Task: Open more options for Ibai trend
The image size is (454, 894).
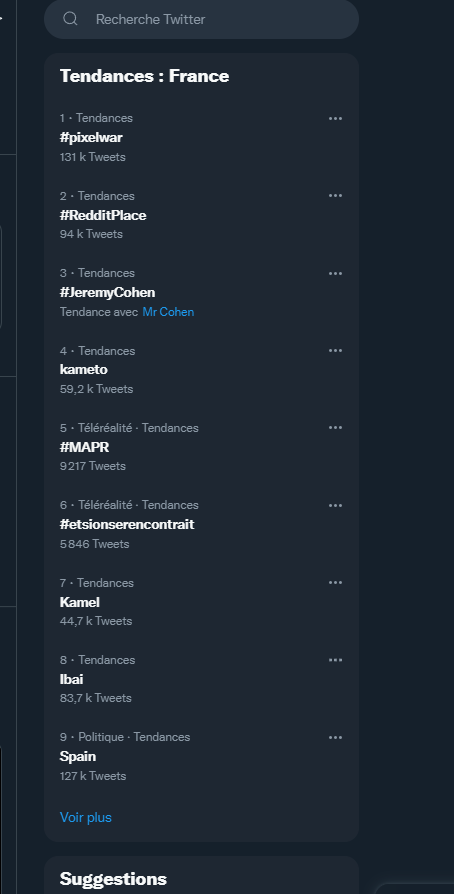Action: point(335,660)
